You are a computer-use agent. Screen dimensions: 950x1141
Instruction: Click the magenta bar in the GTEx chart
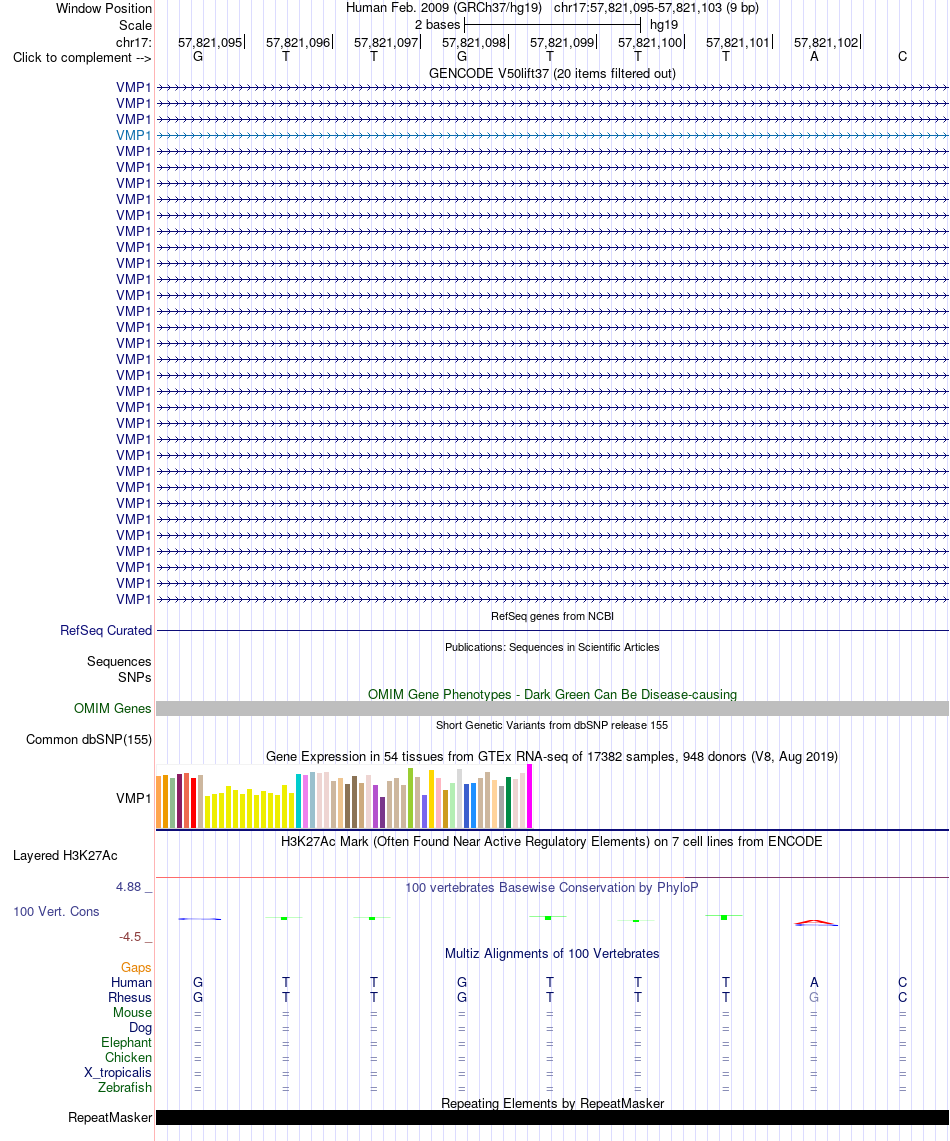pyautogui.click(x=530, y=796)
